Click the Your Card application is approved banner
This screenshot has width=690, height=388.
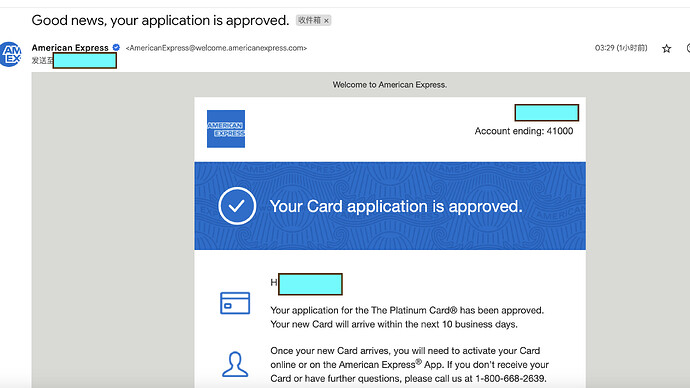(x=390, y=206)
